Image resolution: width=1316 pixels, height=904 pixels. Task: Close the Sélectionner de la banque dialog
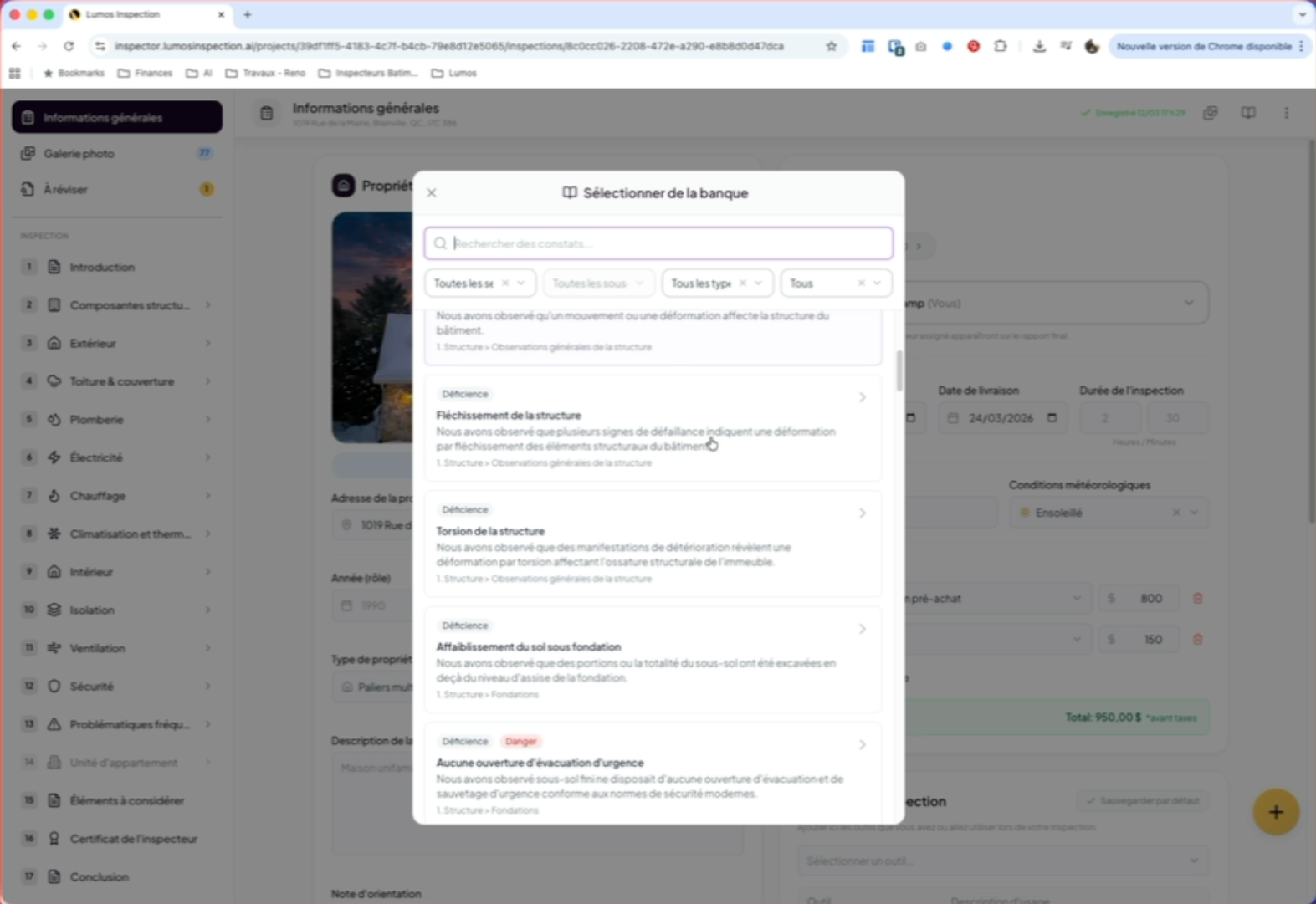(432, 193)
